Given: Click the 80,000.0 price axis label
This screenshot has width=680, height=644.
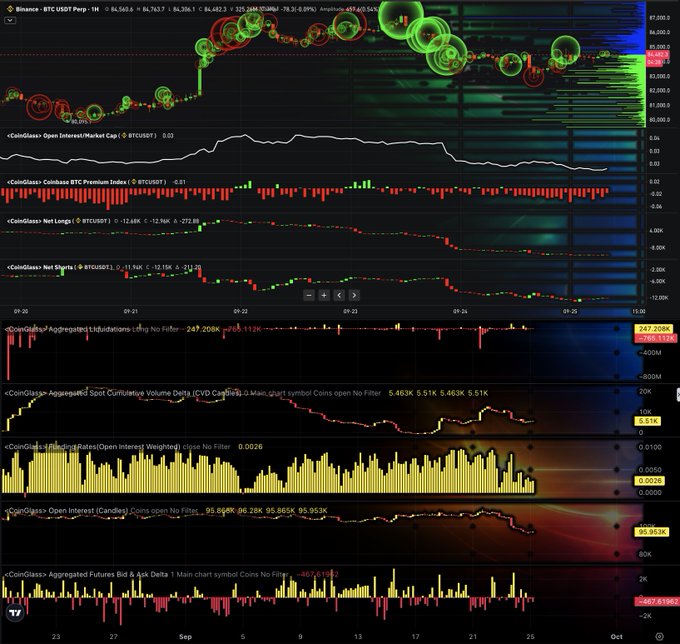Looking at the screenshot, I should pyautogui.click(x=660, y=120).
